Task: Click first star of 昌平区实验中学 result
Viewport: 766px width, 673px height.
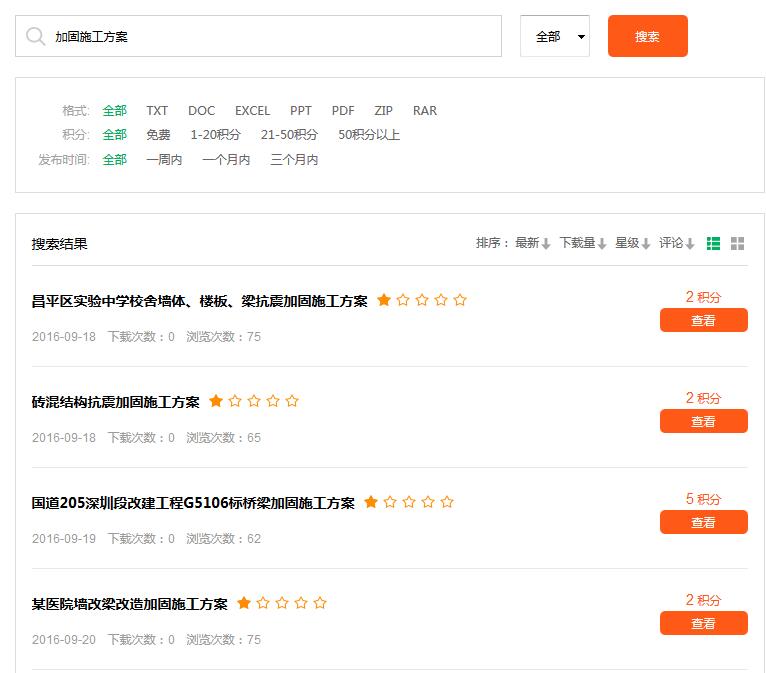Action: (384, 300)
